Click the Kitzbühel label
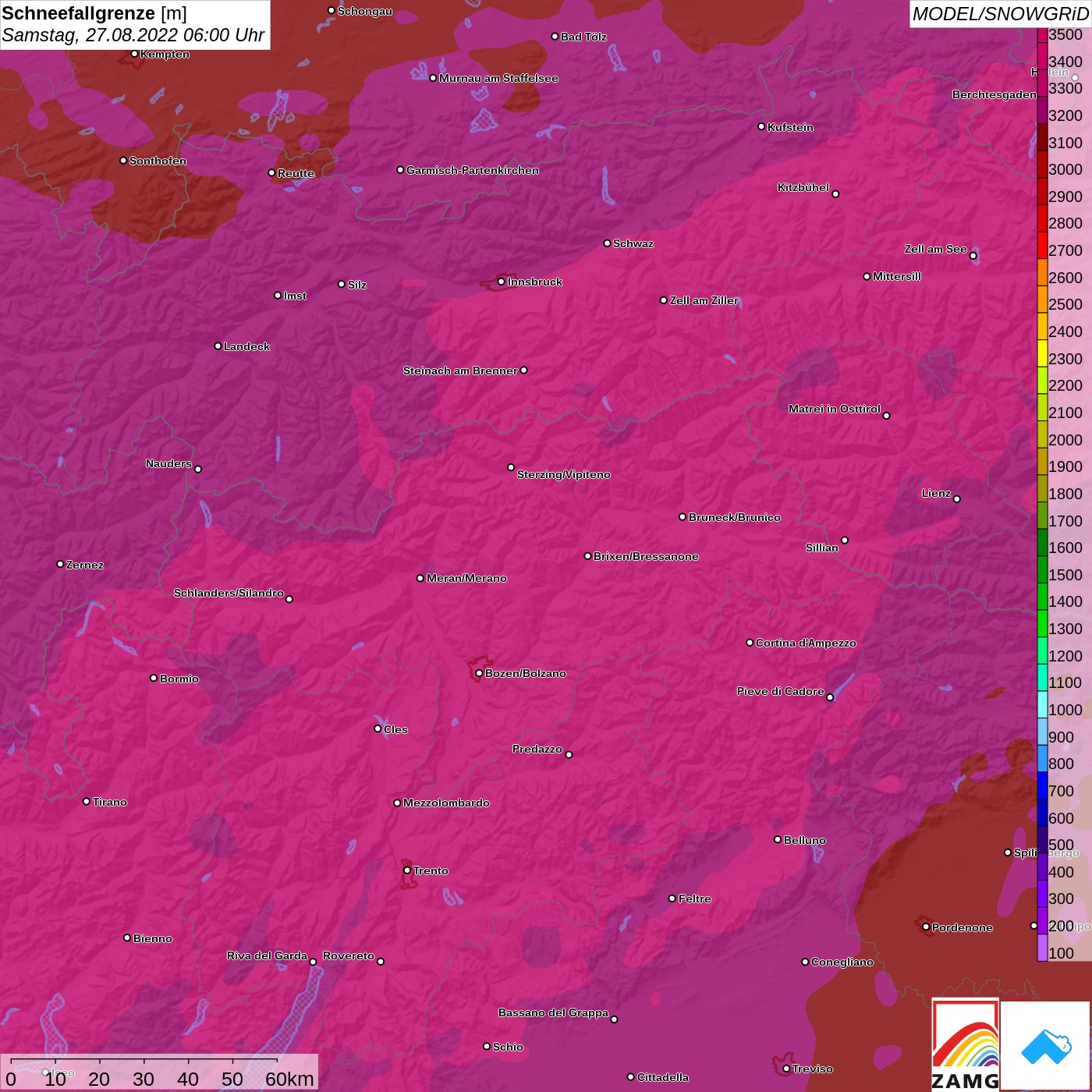The image size is (1092, 1092). click(803, 187)
